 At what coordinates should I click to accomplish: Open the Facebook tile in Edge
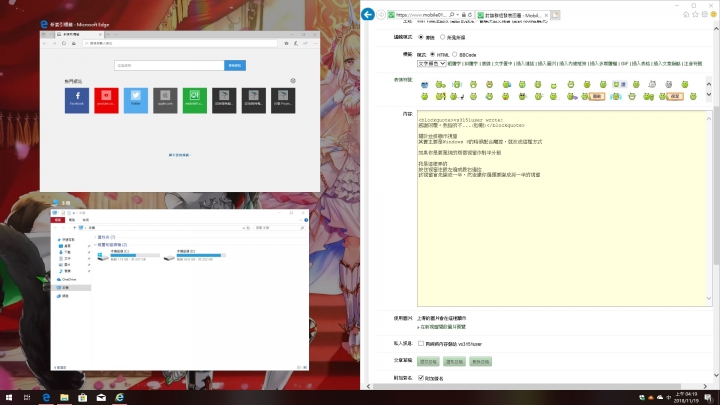77,100
